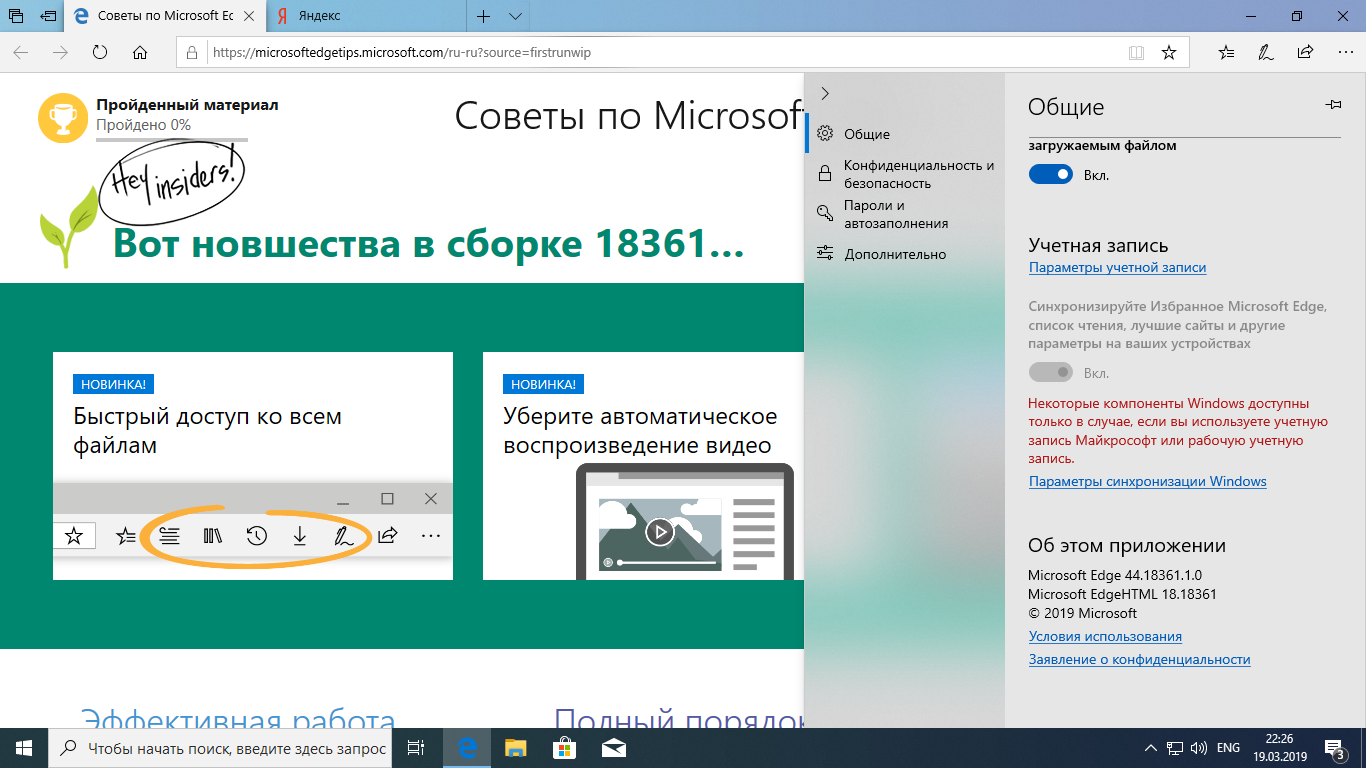1366x768 pixels.
Task: Open Параметры учетной записи link
Action: click(x=1117, y=268)
